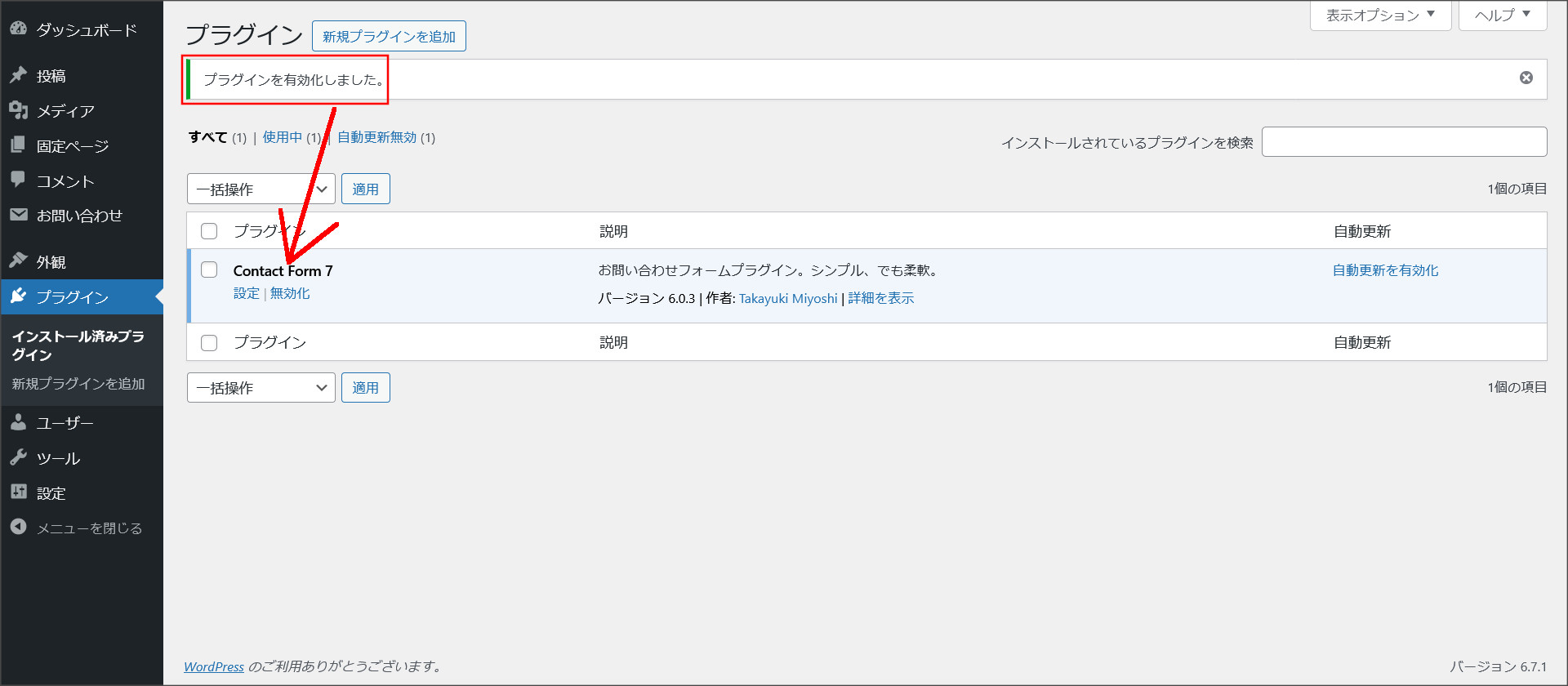Viewport: 1568px width, 686px height.
Task: Click the Comments speech bubble icon
Action: [x=18, y=180]
